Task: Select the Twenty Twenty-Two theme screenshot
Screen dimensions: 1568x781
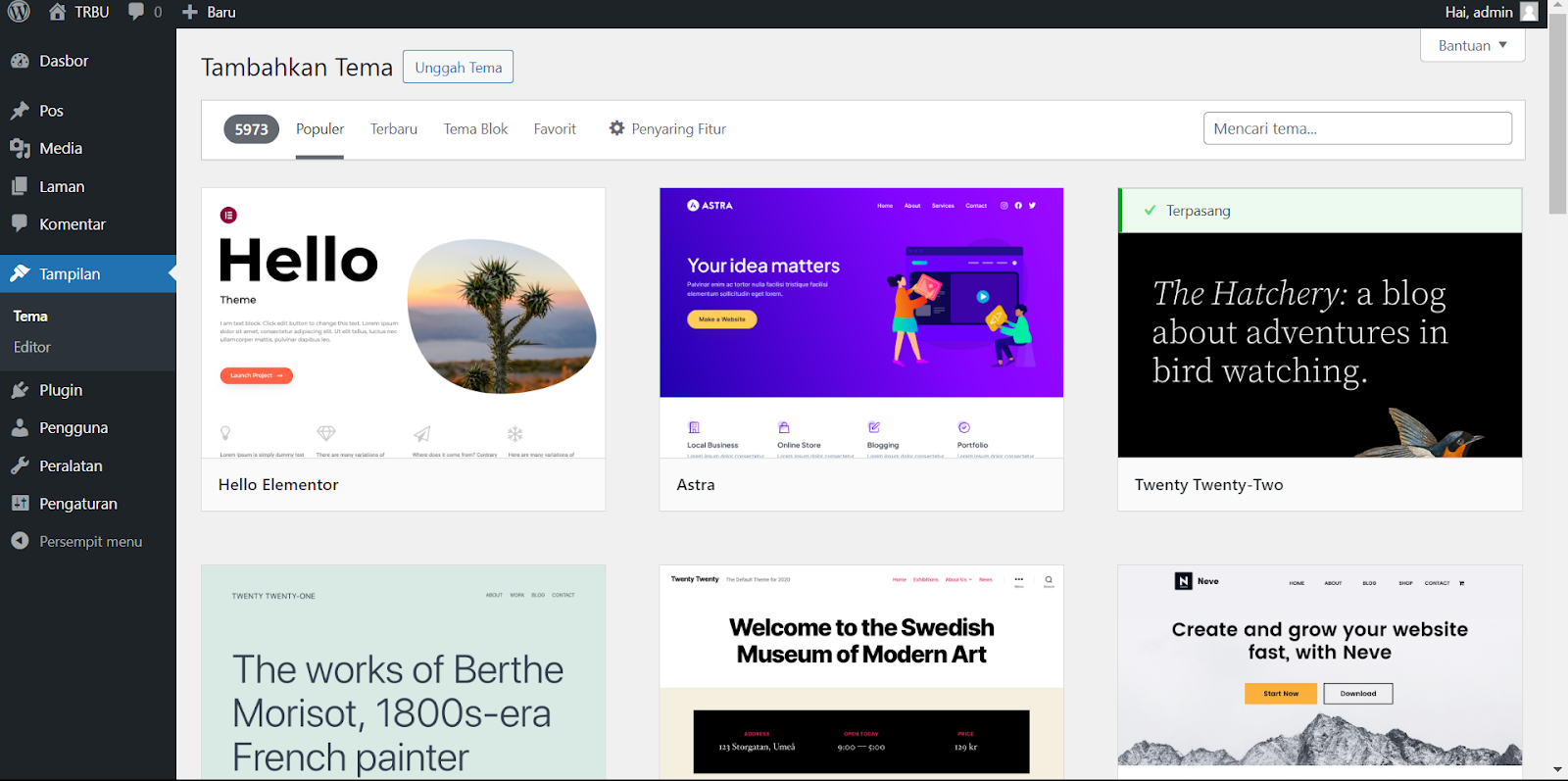Action: (x=1320, y=345)
